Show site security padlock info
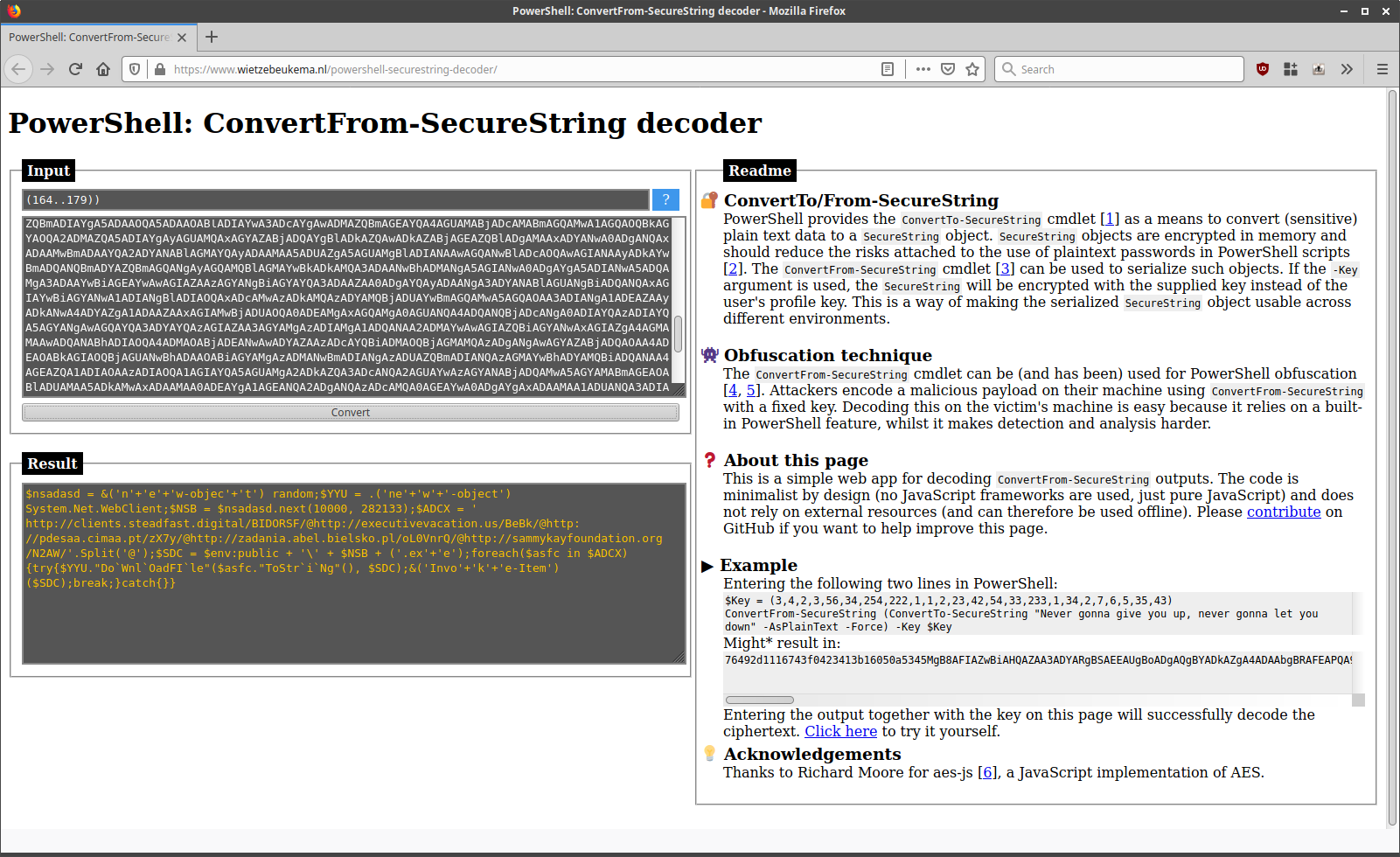The height and width of the screenshot is (857, 1400). [x=160, y=69]
